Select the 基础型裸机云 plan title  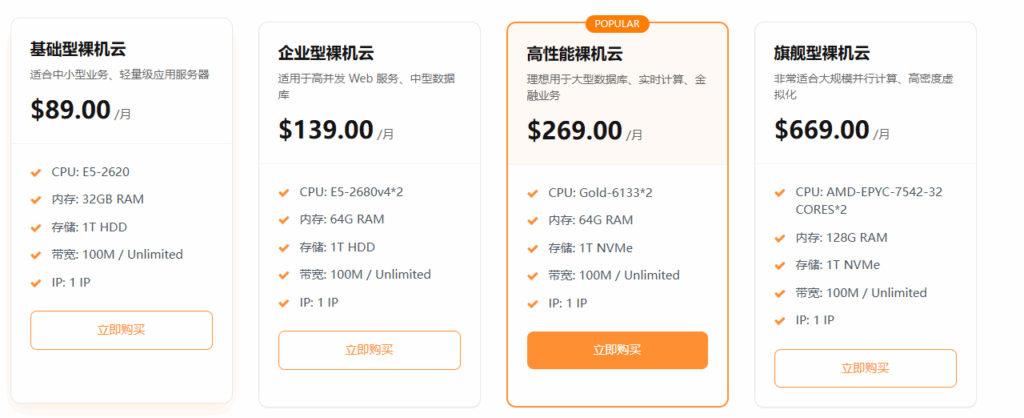(x=78, y=48)
